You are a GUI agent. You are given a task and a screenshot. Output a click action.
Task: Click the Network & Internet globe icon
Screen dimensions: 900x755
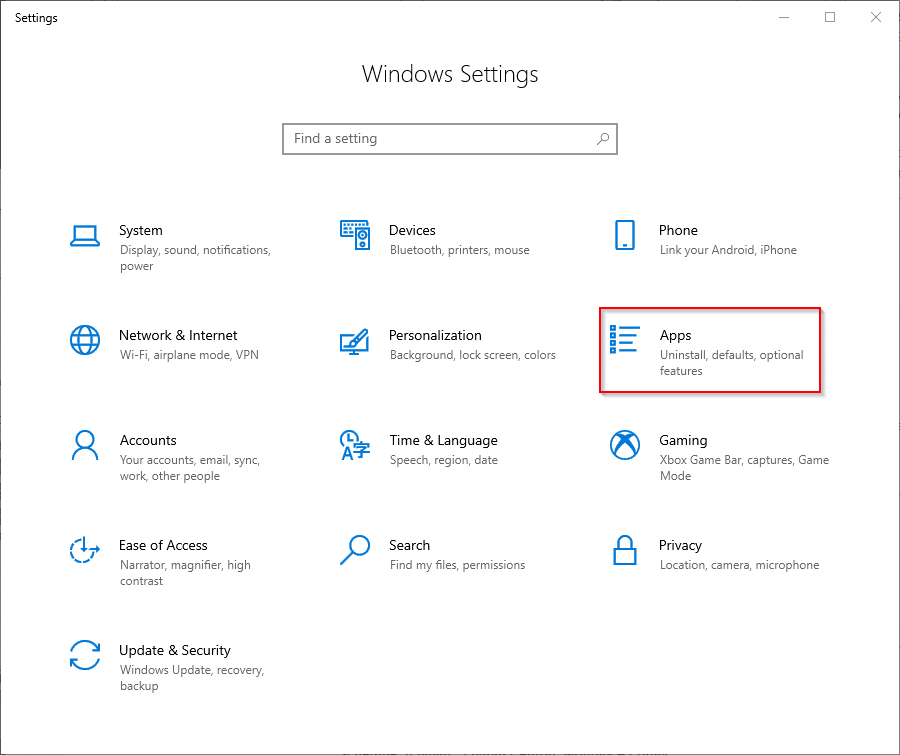tap(85, 340)
